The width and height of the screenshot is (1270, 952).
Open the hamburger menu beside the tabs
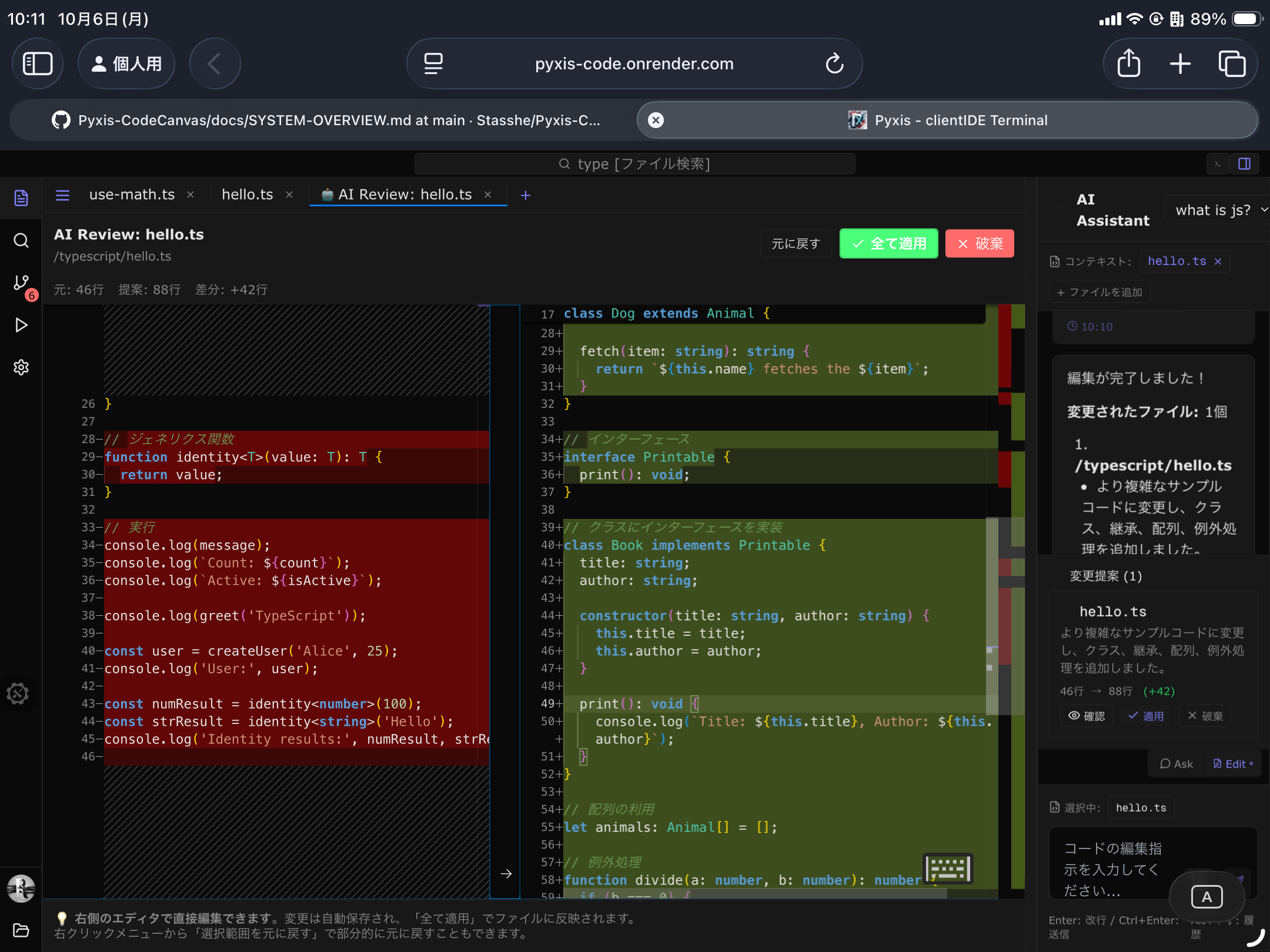[x=62, y=195]
